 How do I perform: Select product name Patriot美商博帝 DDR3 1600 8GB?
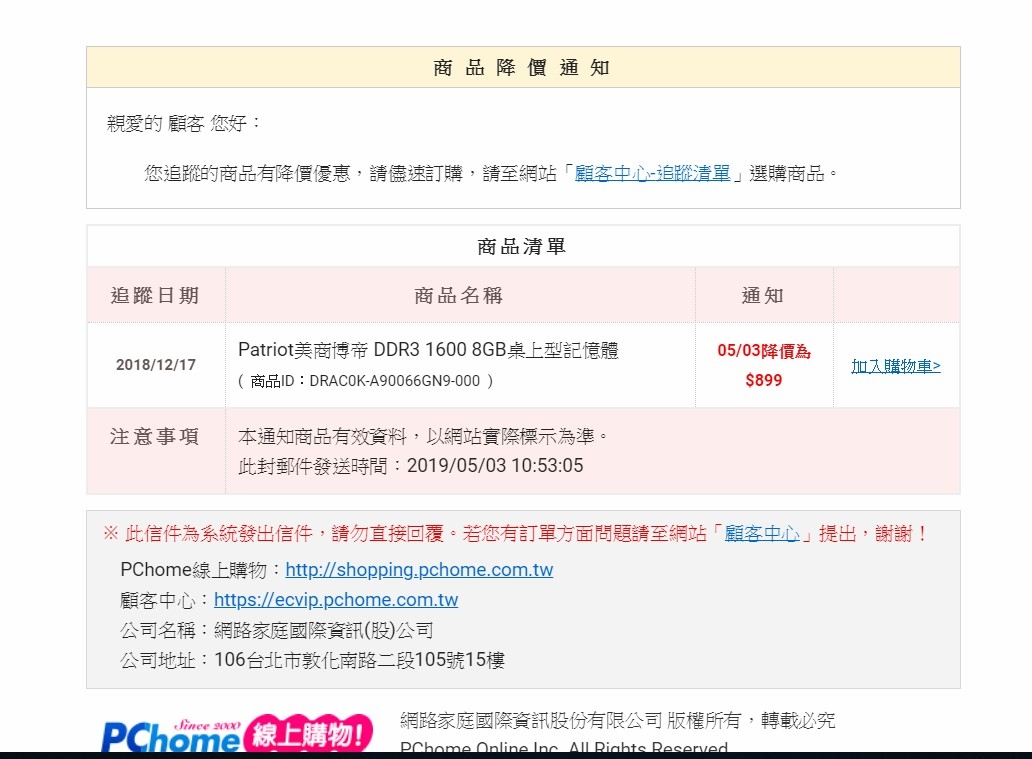coord(428,350)
